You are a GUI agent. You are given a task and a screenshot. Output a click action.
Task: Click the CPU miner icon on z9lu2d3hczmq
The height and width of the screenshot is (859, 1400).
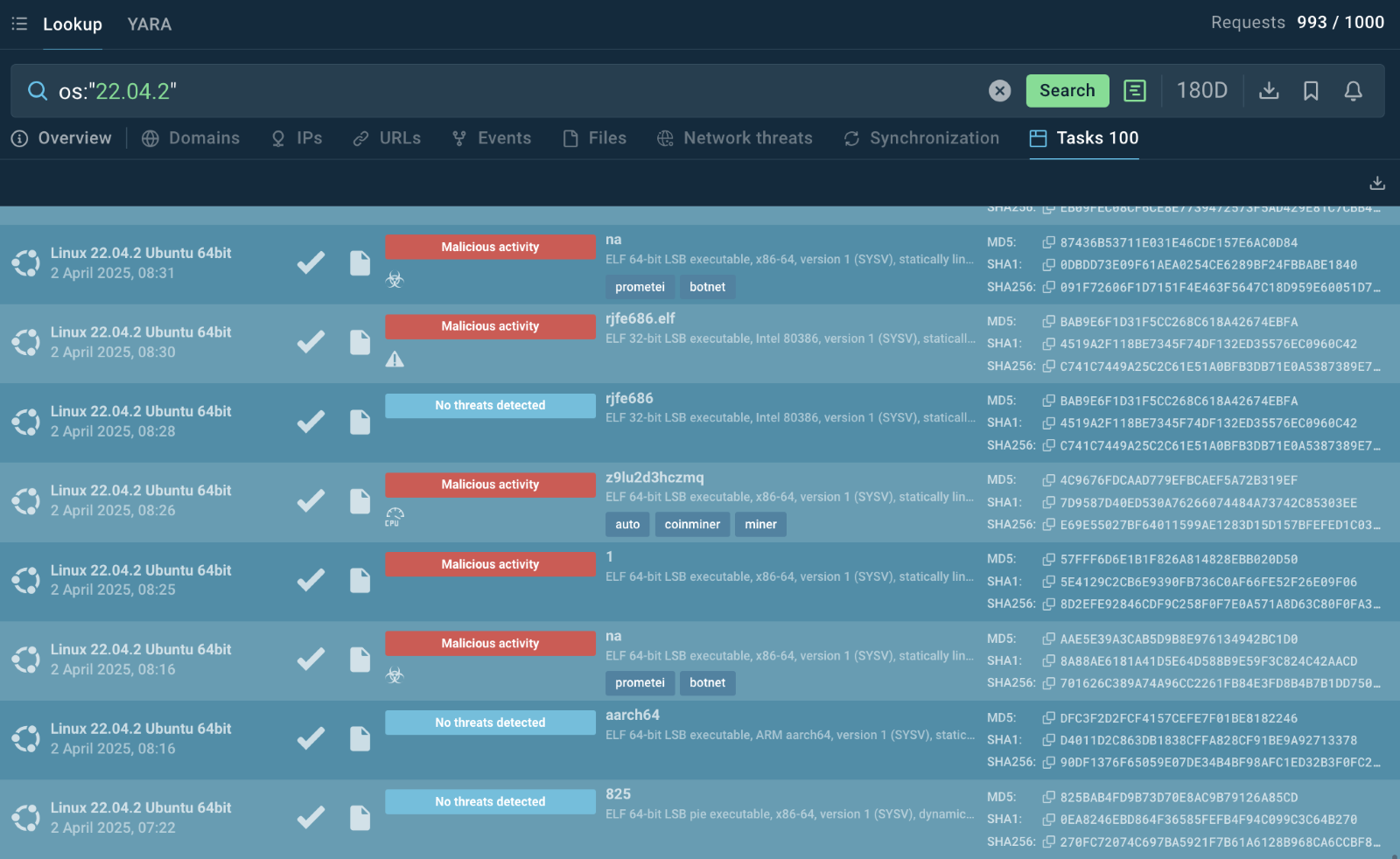[x=395, y=516]
